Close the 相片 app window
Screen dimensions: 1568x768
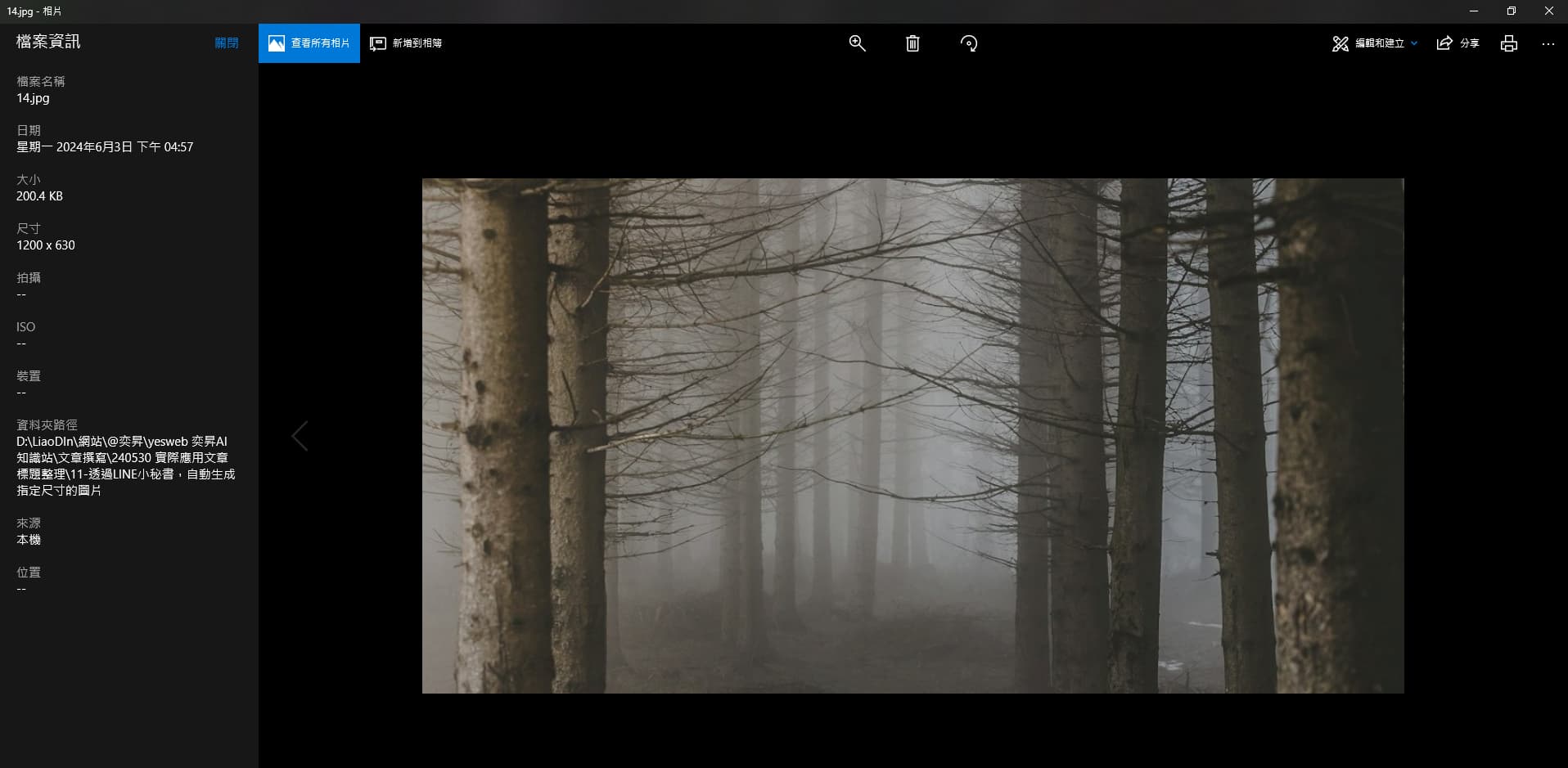(x=1548, y=11)
